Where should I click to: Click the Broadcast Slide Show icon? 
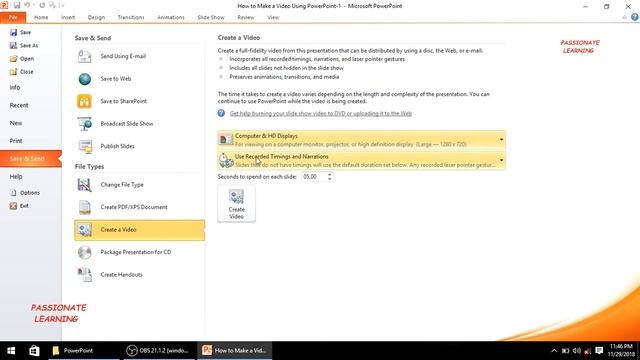(x=84, y=124)
